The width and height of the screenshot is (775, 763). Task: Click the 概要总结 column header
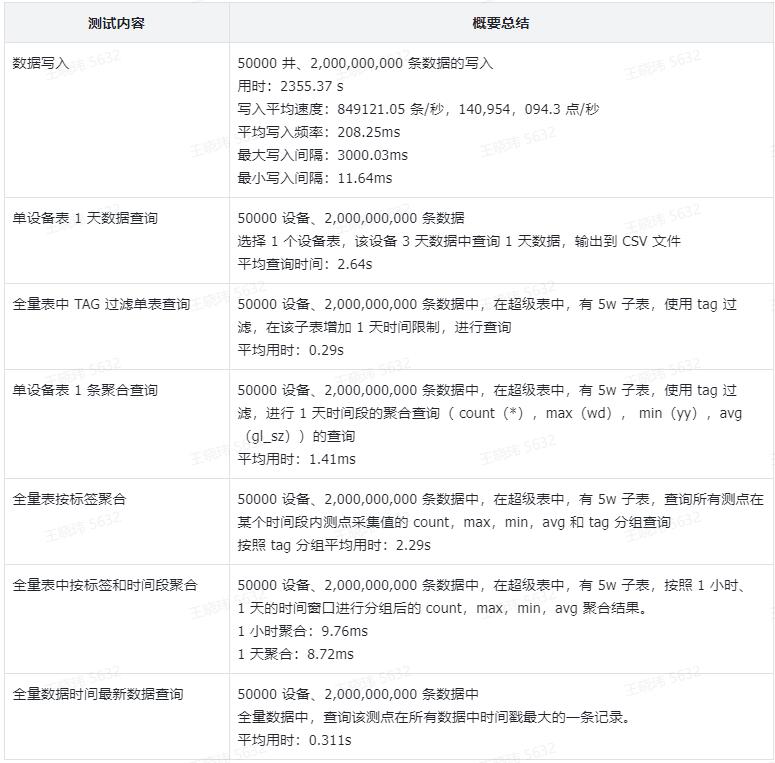click(501, 23)
